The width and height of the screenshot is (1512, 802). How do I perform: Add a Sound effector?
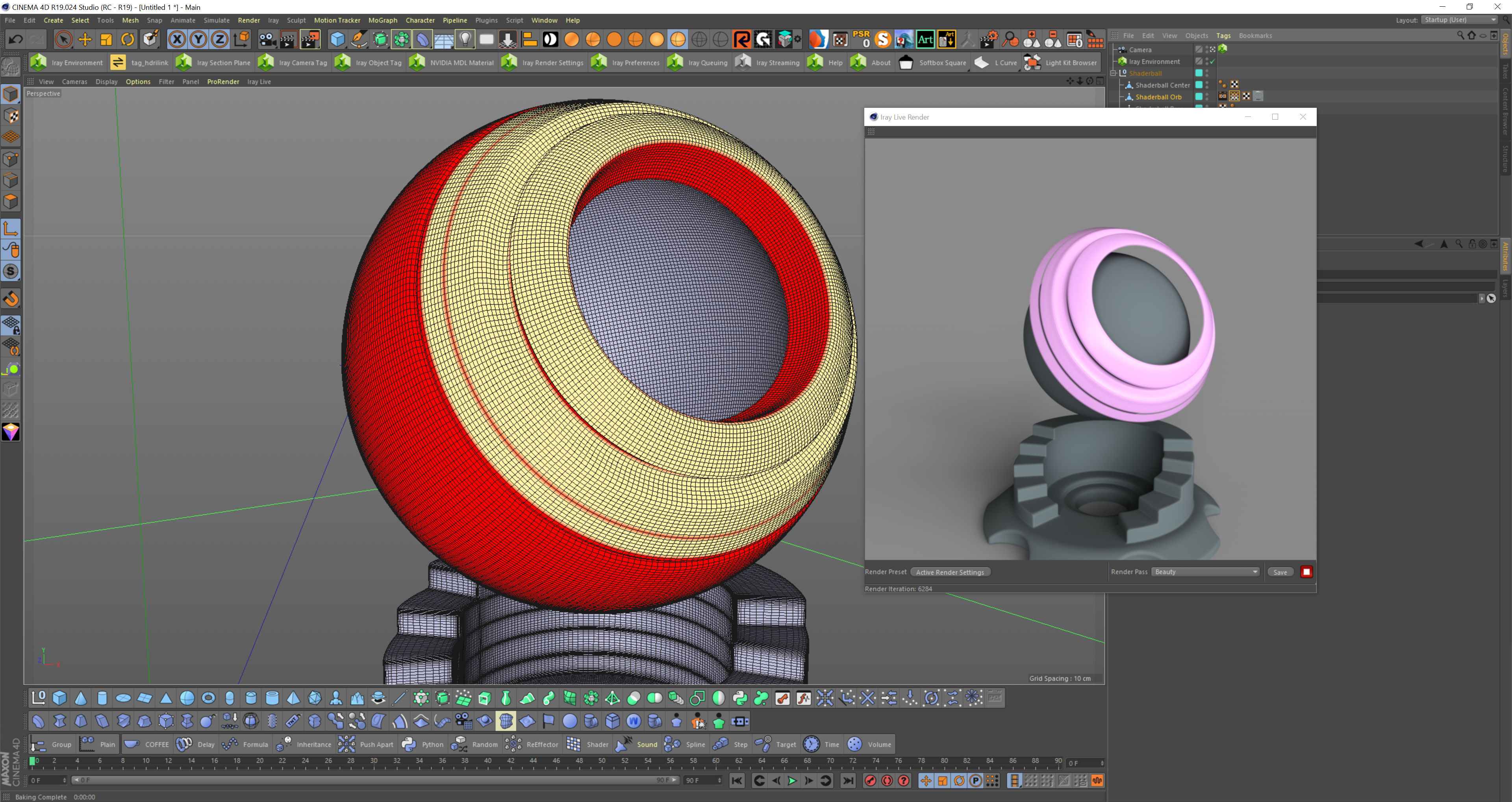(x=637, y=744)
